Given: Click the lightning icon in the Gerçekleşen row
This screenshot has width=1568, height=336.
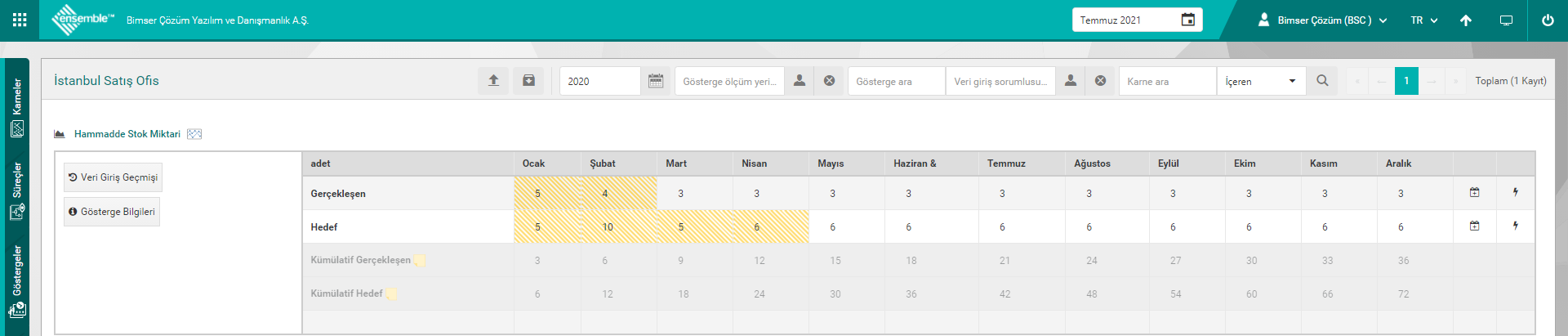Looking at the screenshot, I should tap(1516, 193).
